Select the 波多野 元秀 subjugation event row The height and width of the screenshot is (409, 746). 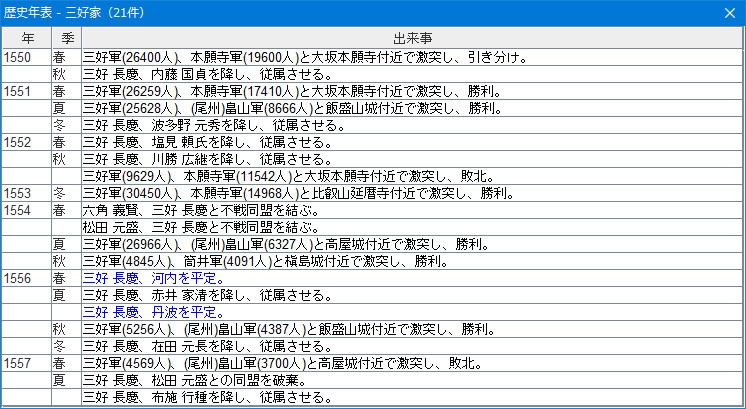pyautogui.click(x=200, y=125)
